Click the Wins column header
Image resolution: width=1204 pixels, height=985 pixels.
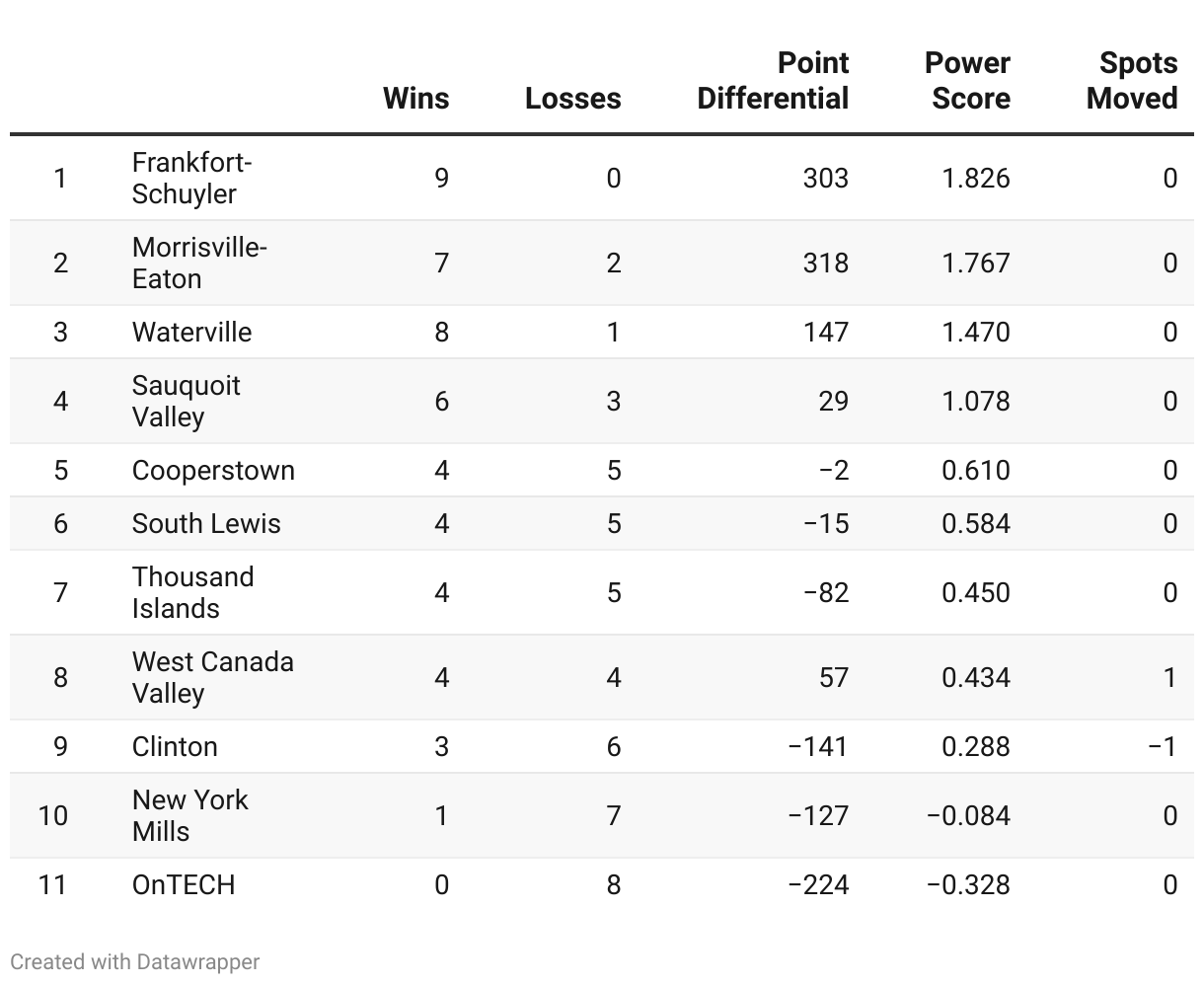coord(415,98)
